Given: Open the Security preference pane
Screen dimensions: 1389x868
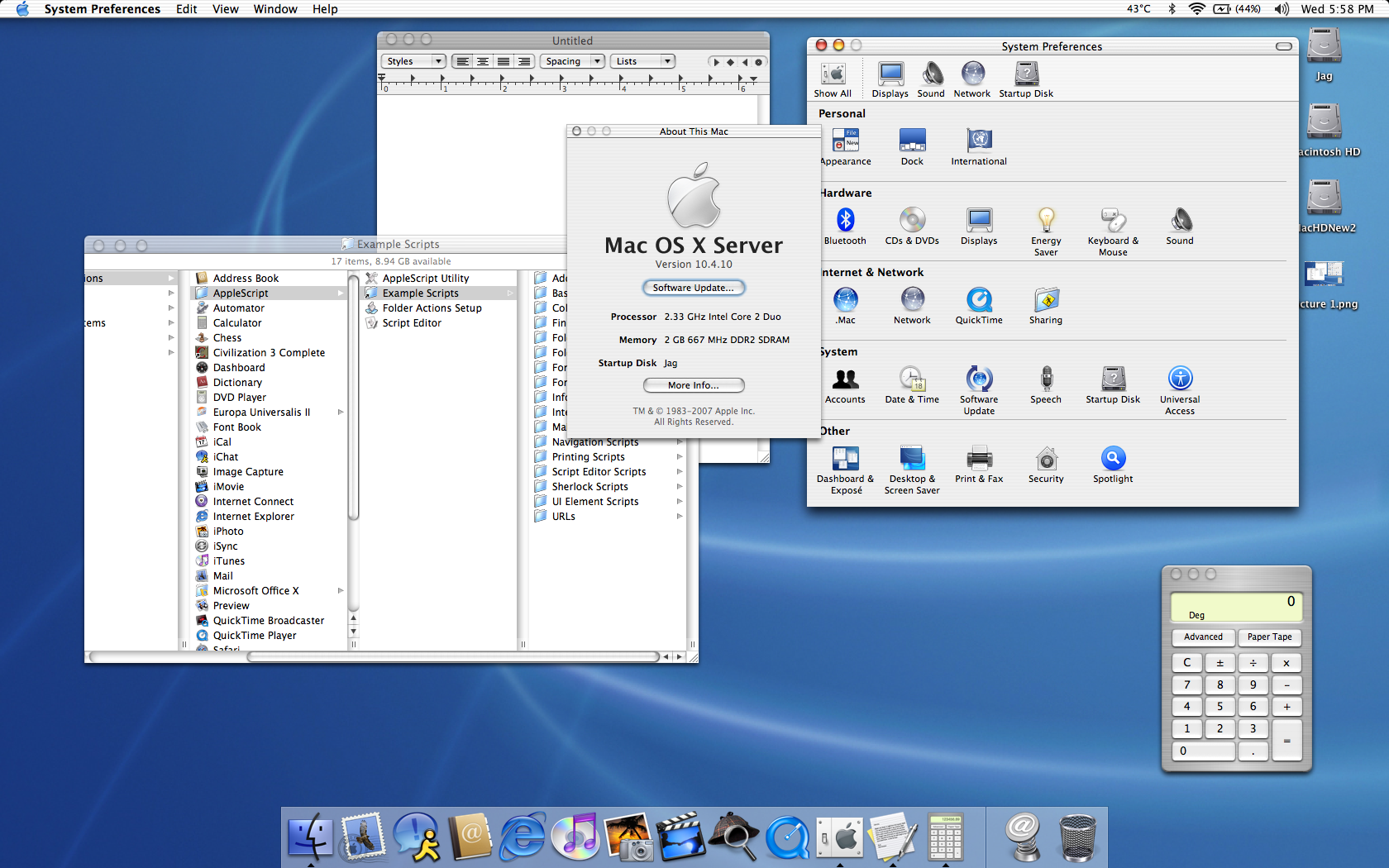Looking at the screenshot, I should pyautogui.click(x=1045, y=459).
